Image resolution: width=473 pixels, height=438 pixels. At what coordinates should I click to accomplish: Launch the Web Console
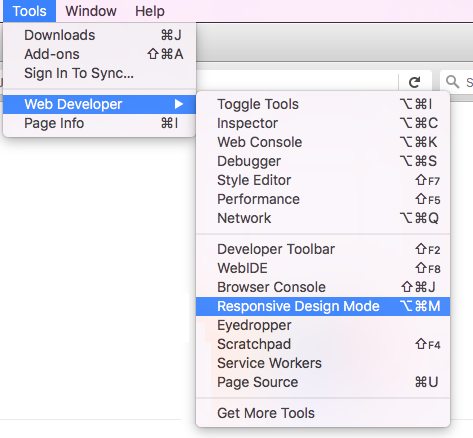pyautogui.click(x=323, y=142)
